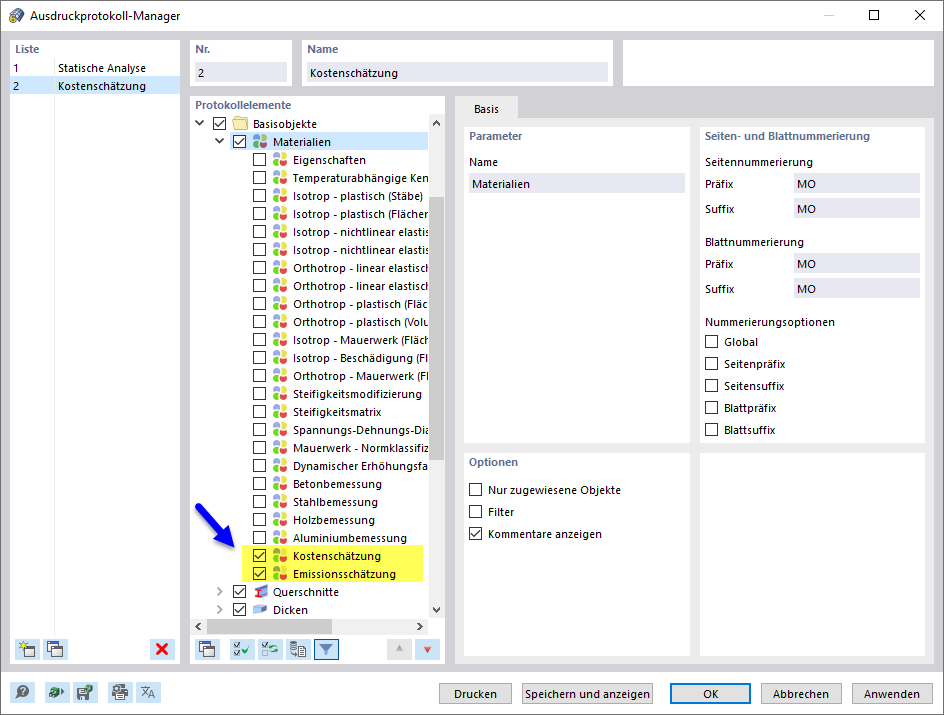Open the help icon at bottom left
The width and height of the screenshot is (944, 715).
tap(22, 693)
